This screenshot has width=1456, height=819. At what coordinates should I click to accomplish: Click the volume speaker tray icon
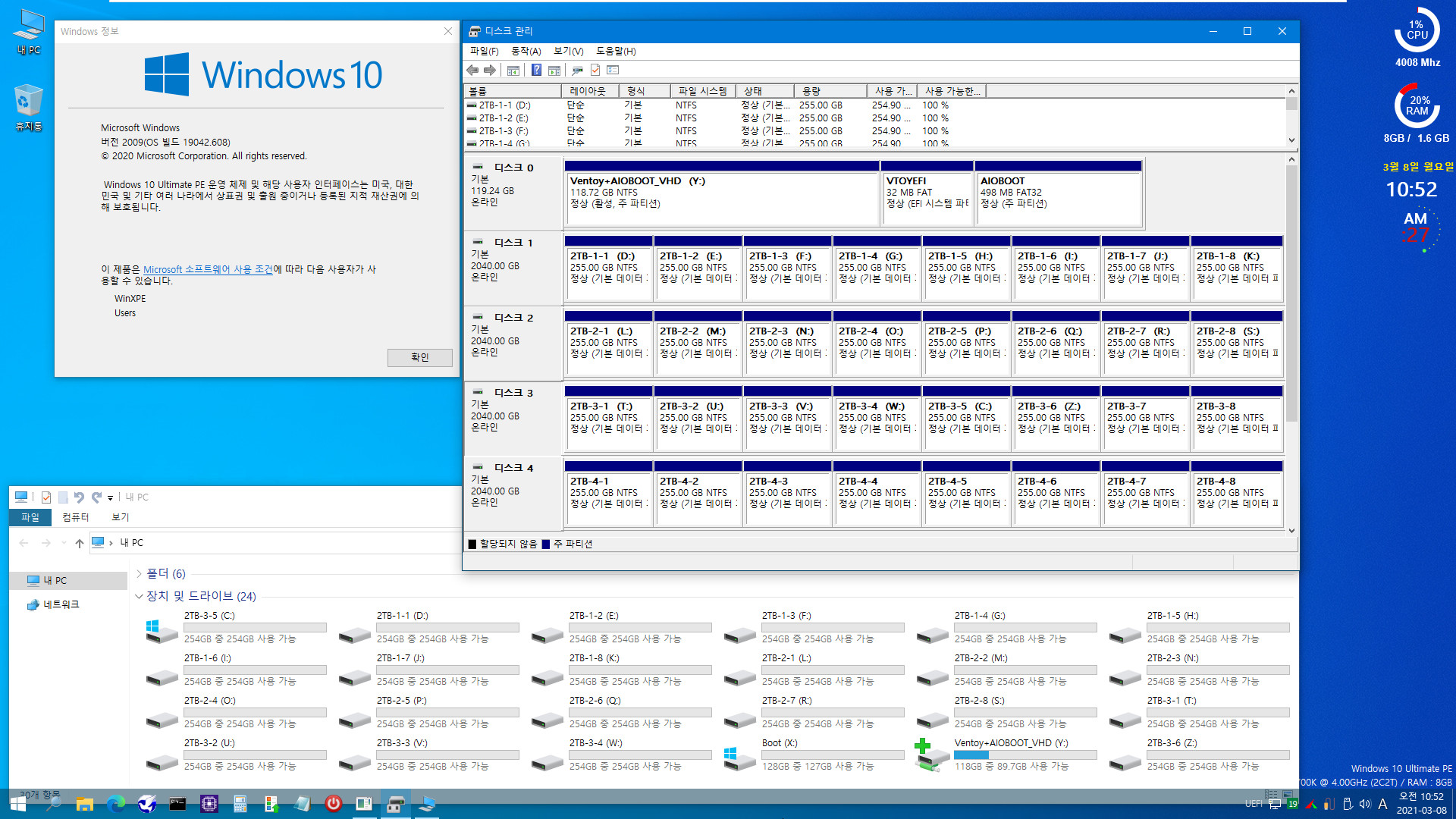(x=1364, y=804)
